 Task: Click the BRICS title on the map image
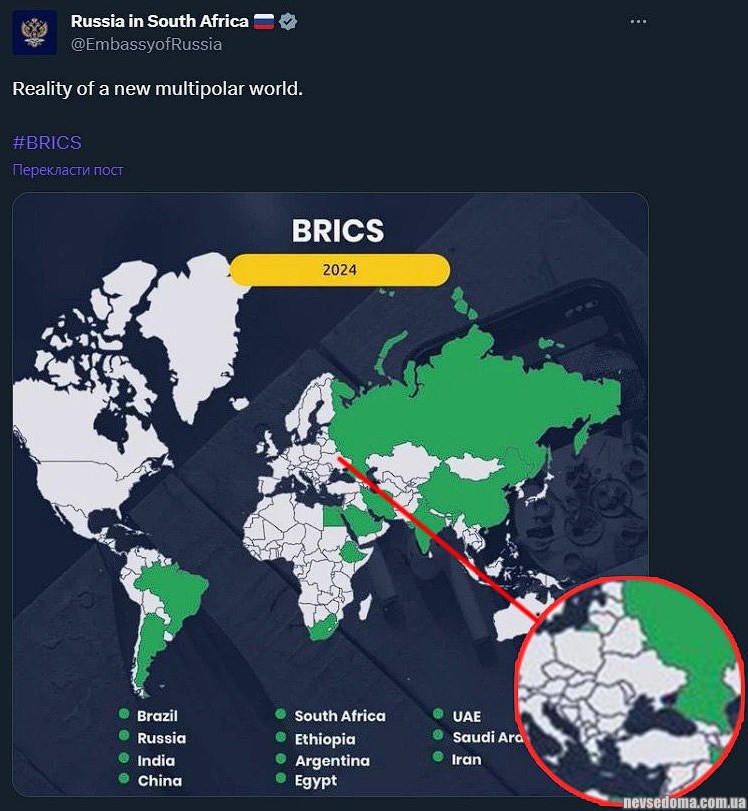338,231
